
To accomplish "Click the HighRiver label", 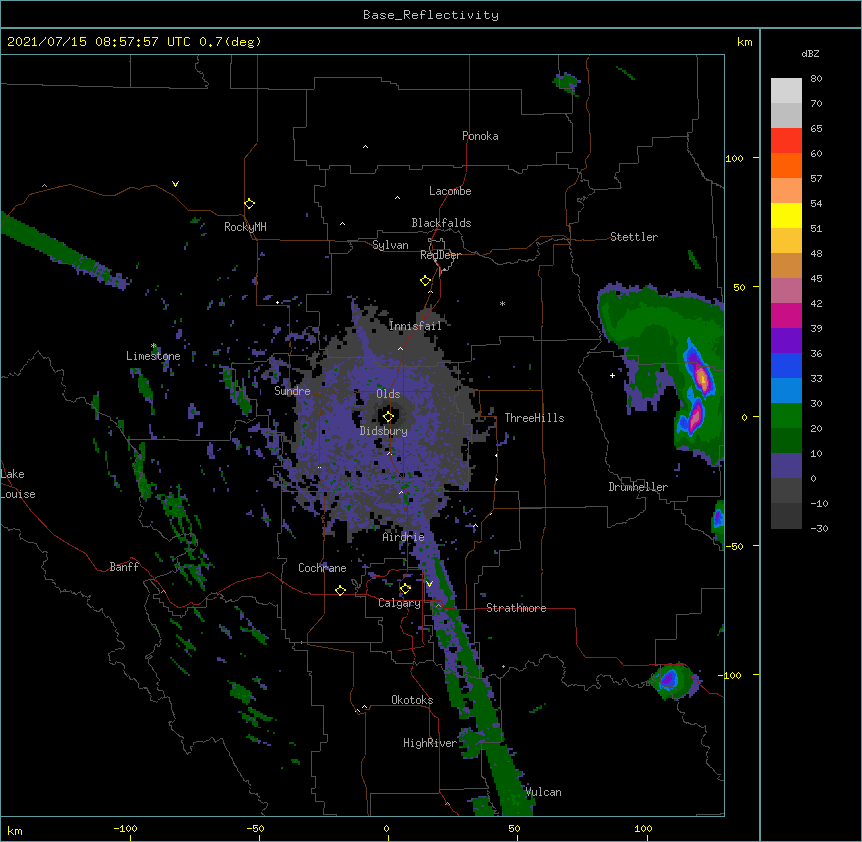I will [430, 743].
